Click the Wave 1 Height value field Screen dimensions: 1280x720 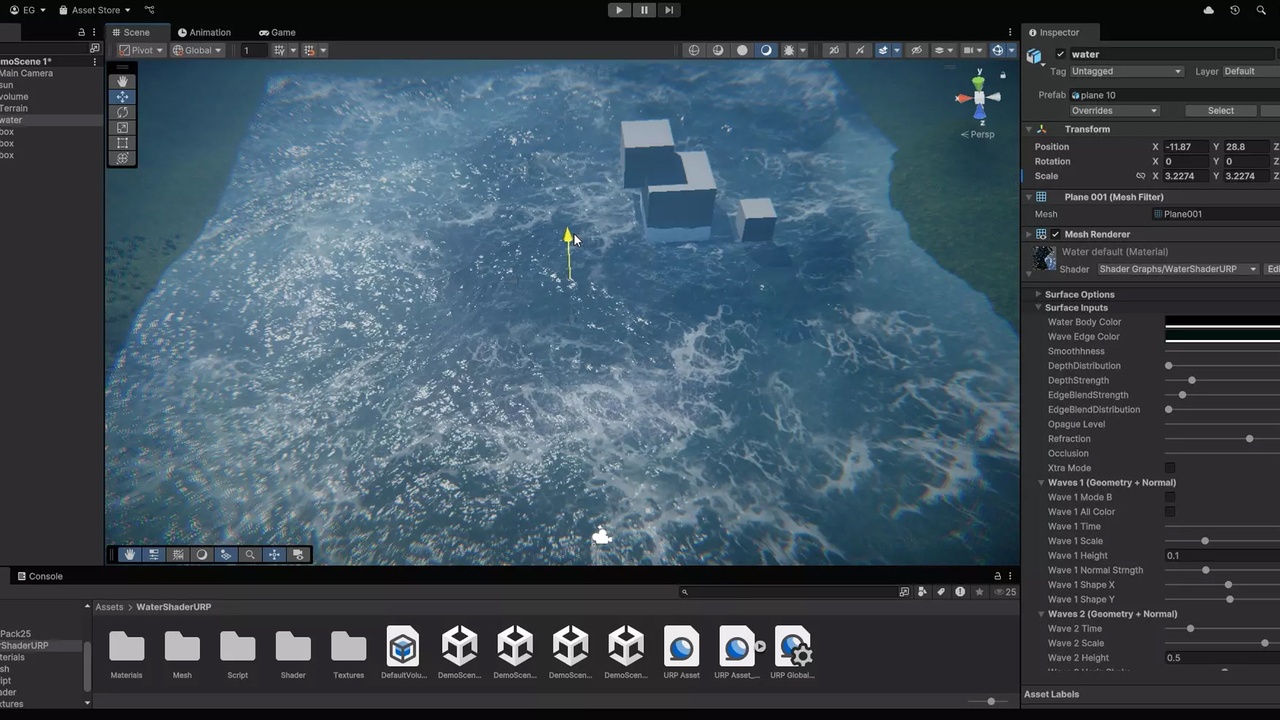pos(1222,556)
